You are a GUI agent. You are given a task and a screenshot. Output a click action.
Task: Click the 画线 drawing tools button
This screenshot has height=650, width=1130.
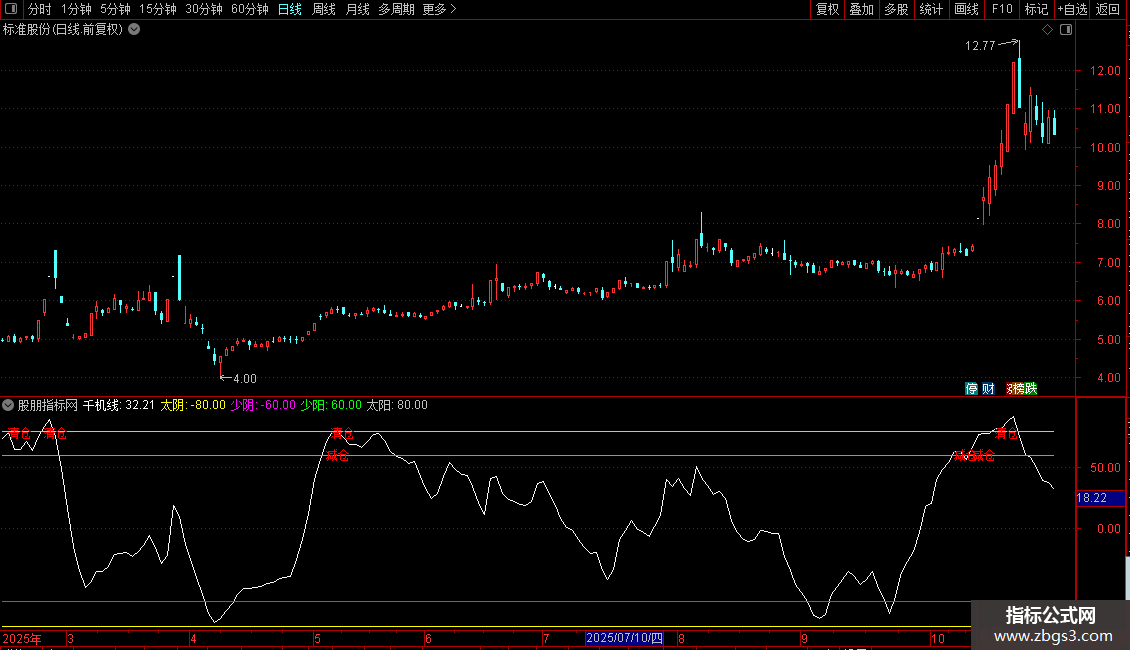[966, 9]
